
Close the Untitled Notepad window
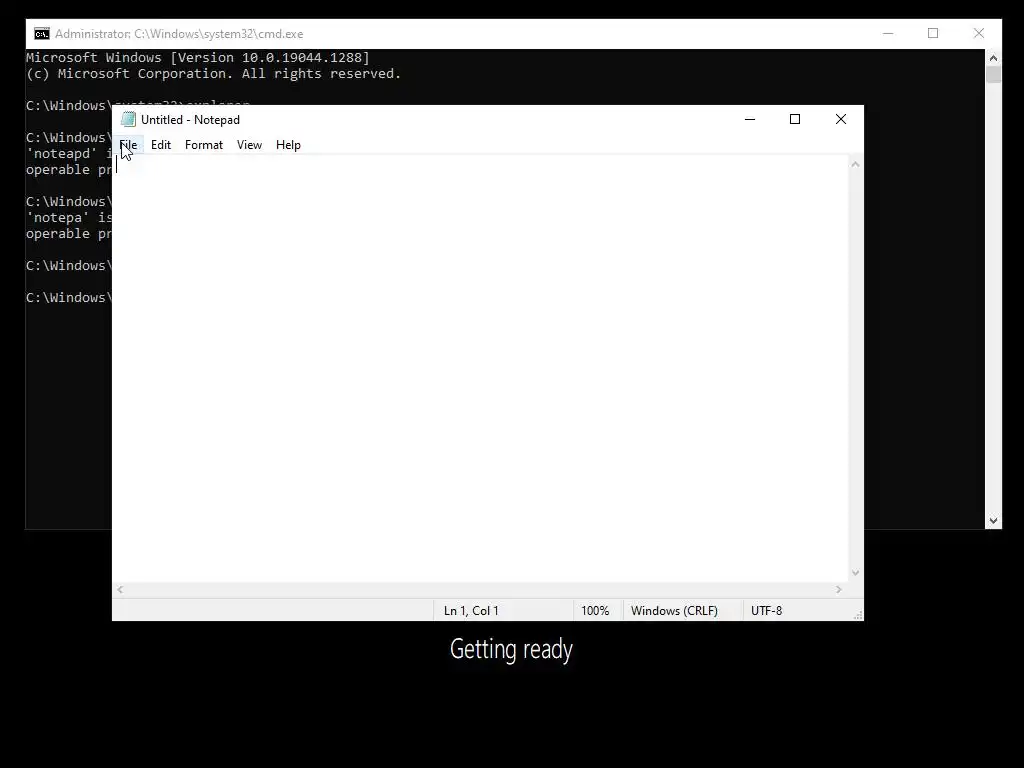[840, 119]
